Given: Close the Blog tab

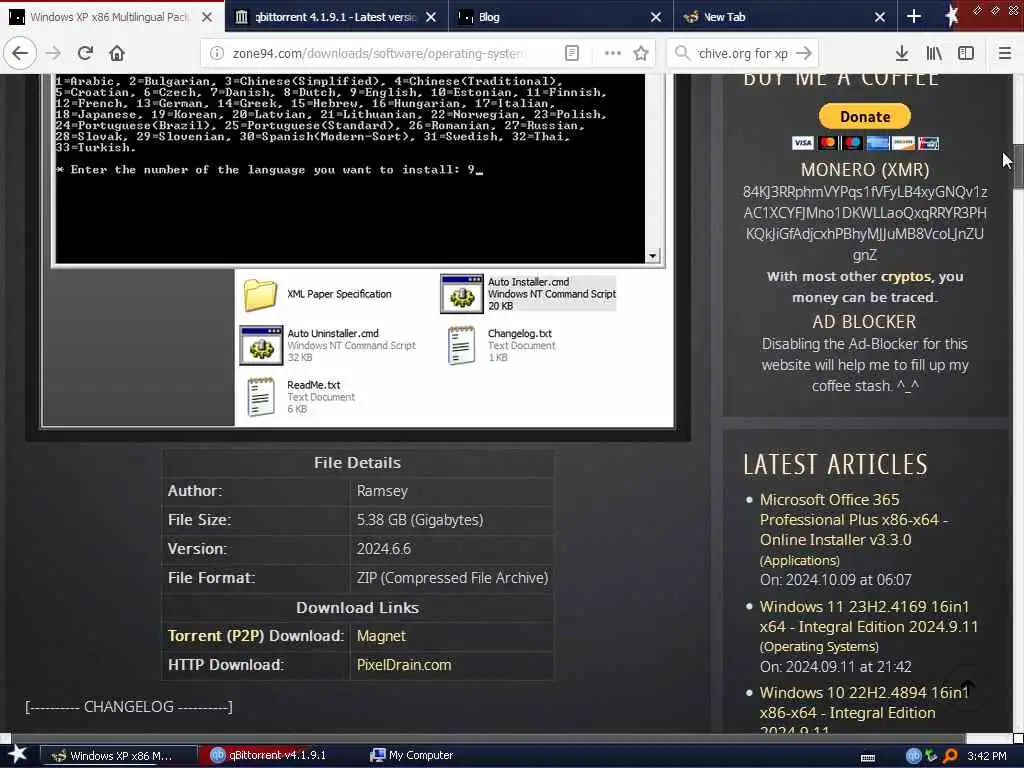Looking at the screenshot, I should click(x=656, y=17).
